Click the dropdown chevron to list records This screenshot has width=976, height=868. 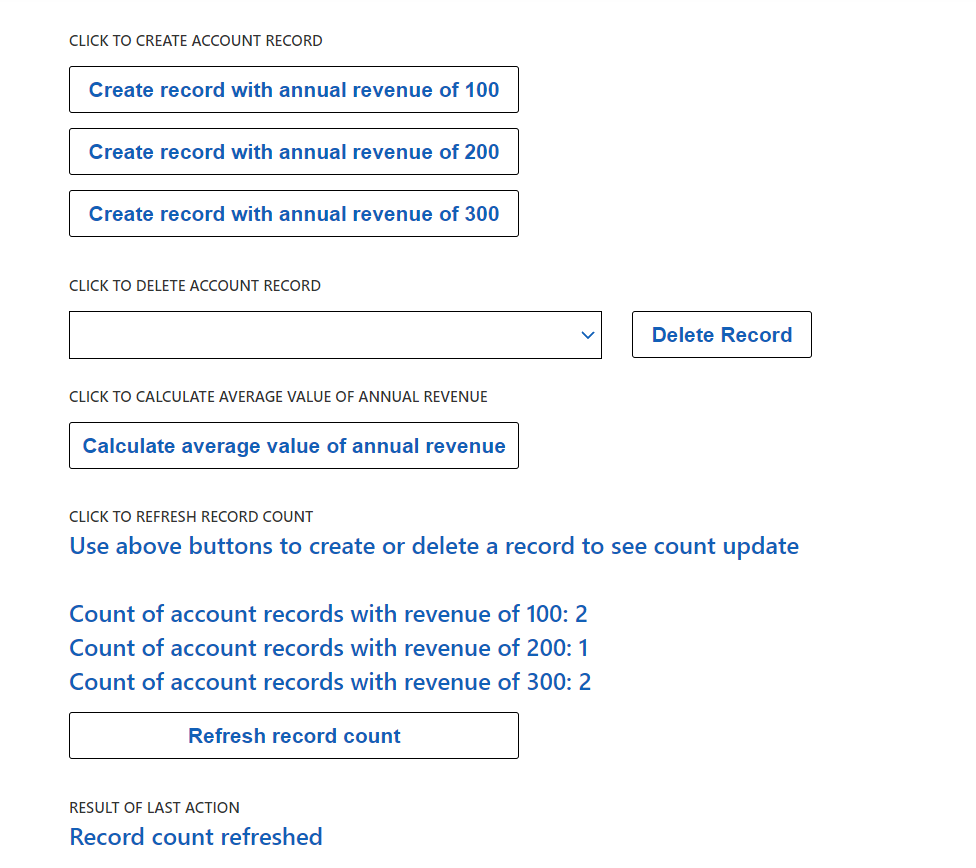[x=587, y=335]
